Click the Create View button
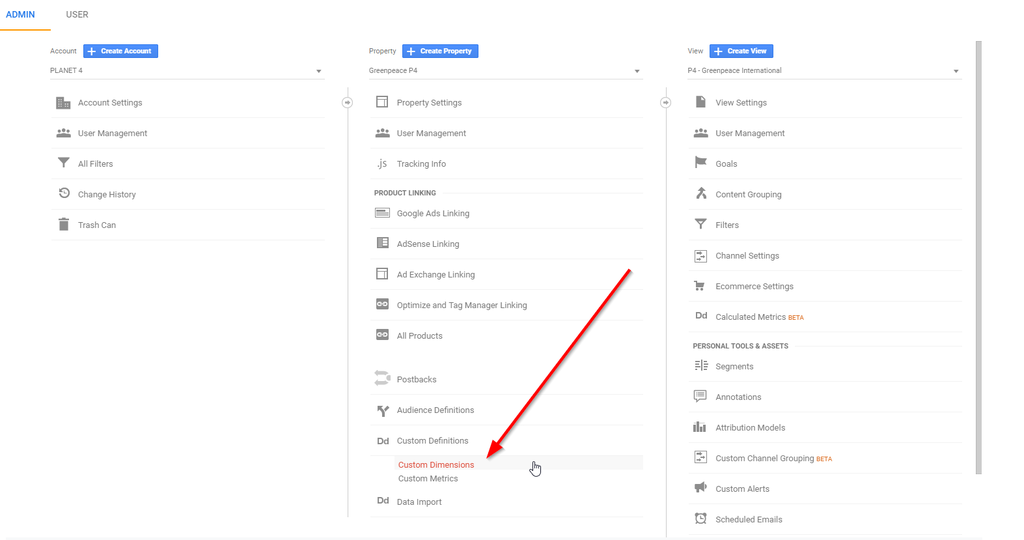The image size is (1024, 540). pyautogui.click(x=741, y=51)
